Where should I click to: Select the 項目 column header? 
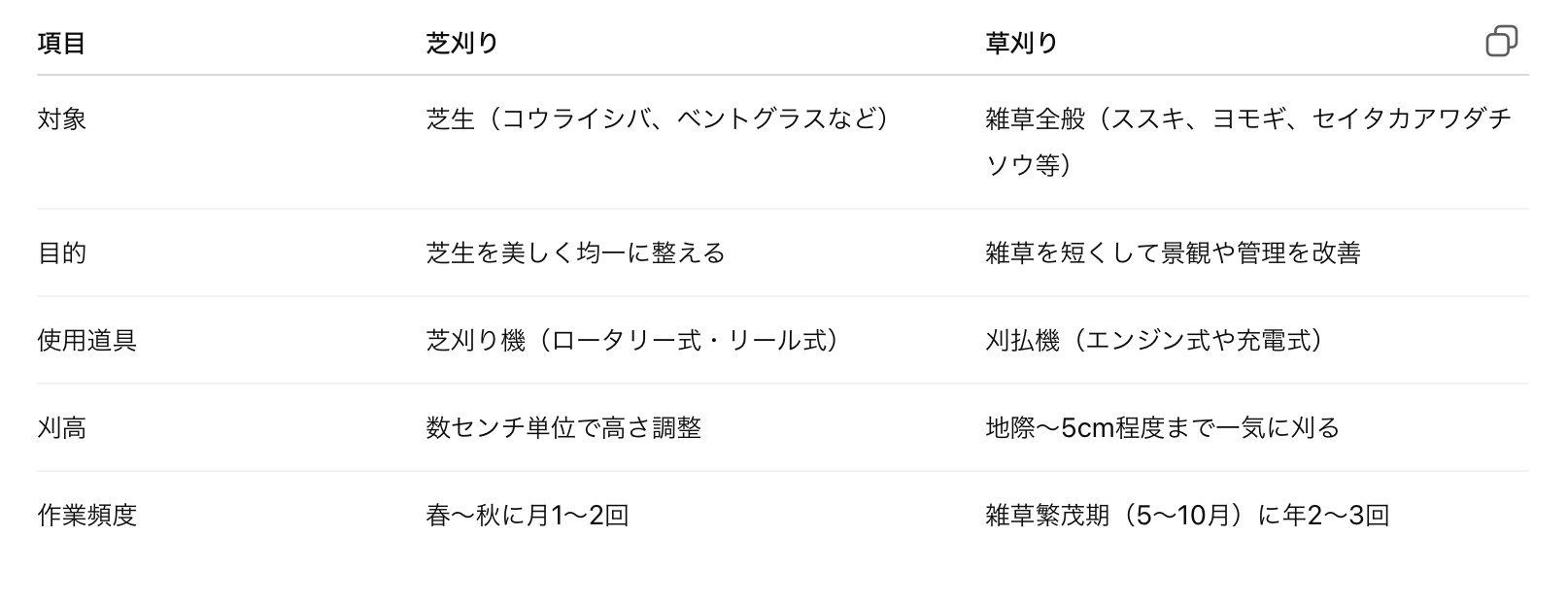point(61,44)
